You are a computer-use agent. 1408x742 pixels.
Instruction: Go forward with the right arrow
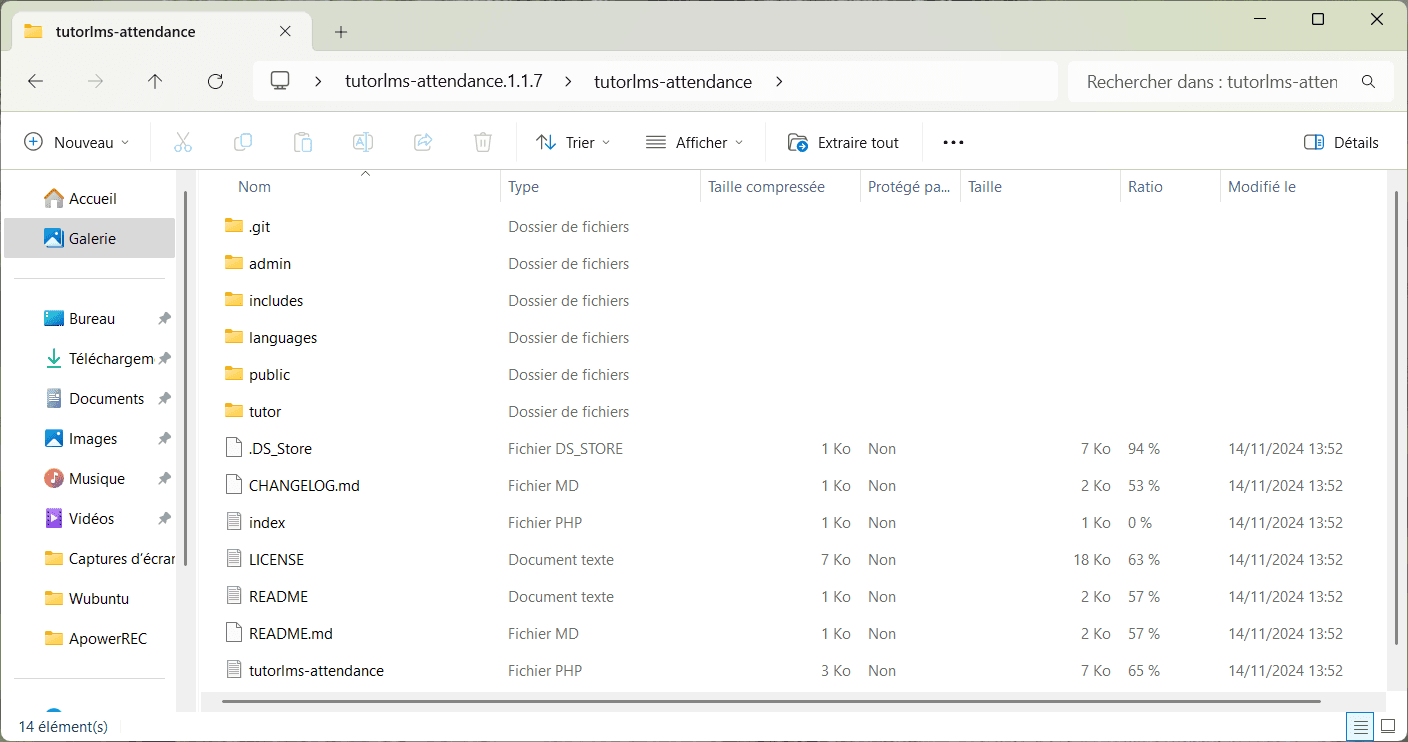(95, 82)
